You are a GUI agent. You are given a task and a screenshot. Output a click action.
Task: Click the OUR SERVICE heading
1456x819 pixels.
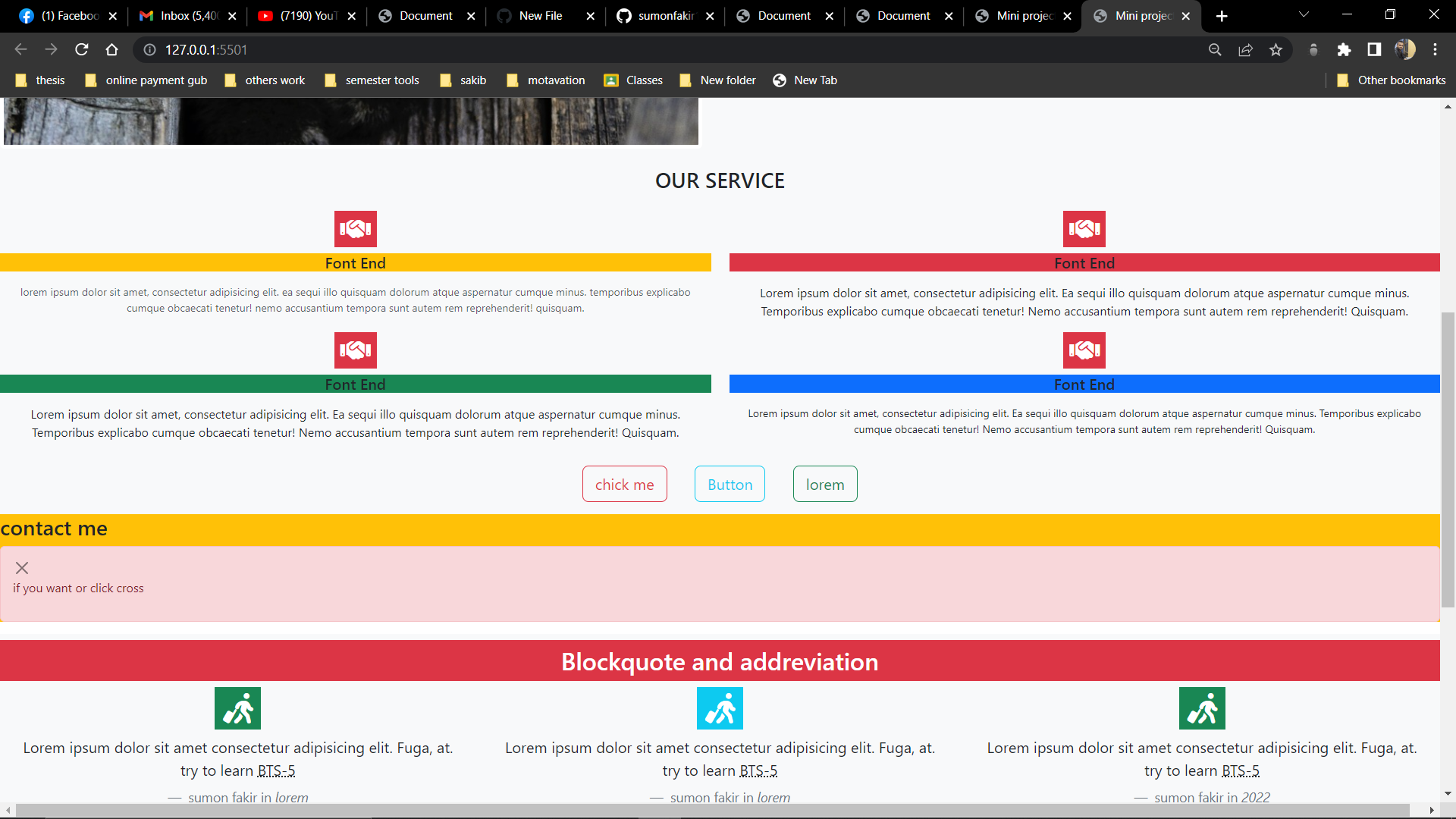[x=720, y=180]
